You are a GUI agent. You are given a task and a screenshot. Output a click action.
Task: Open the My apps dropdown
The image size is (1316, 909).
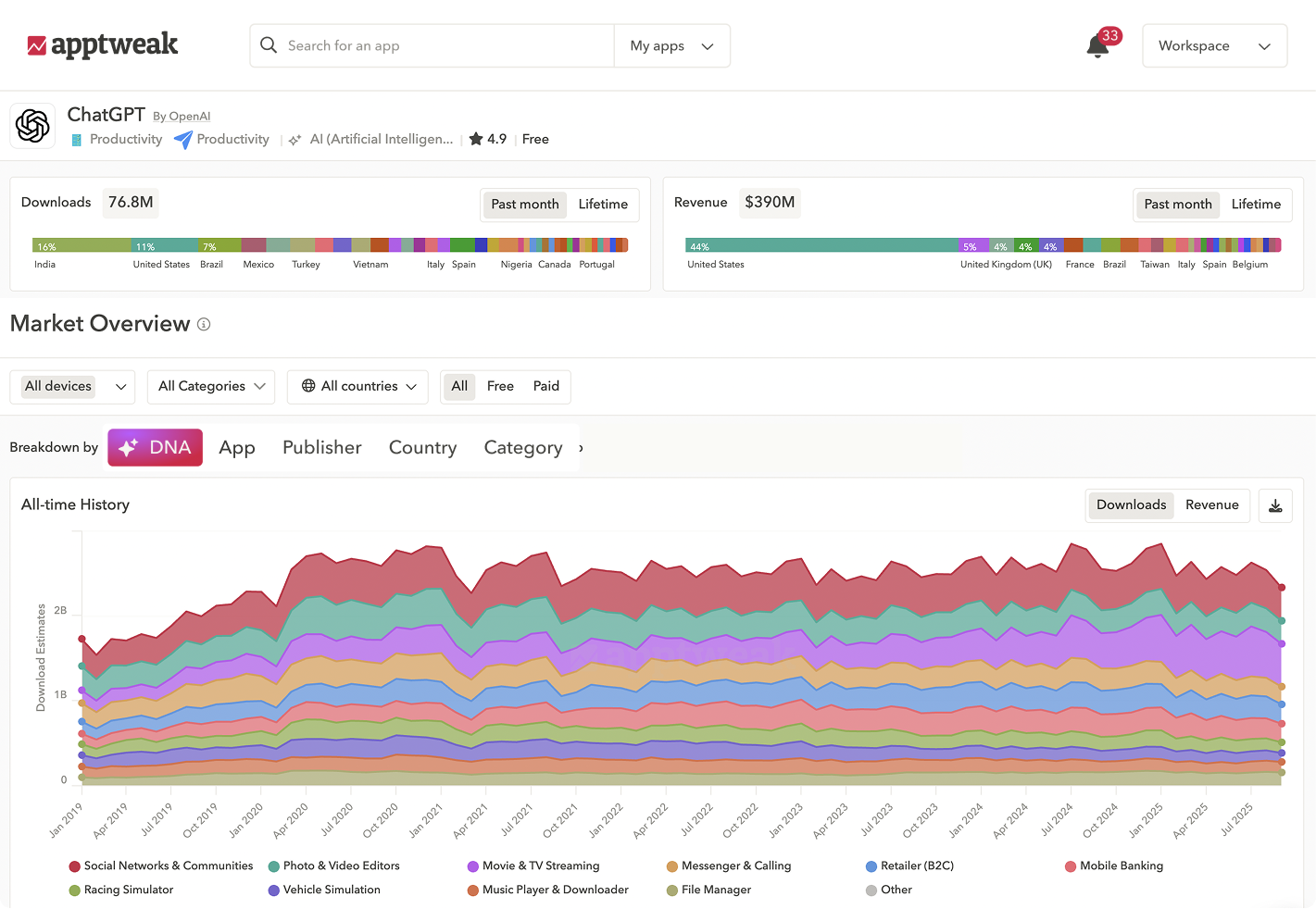coord(671,46)
